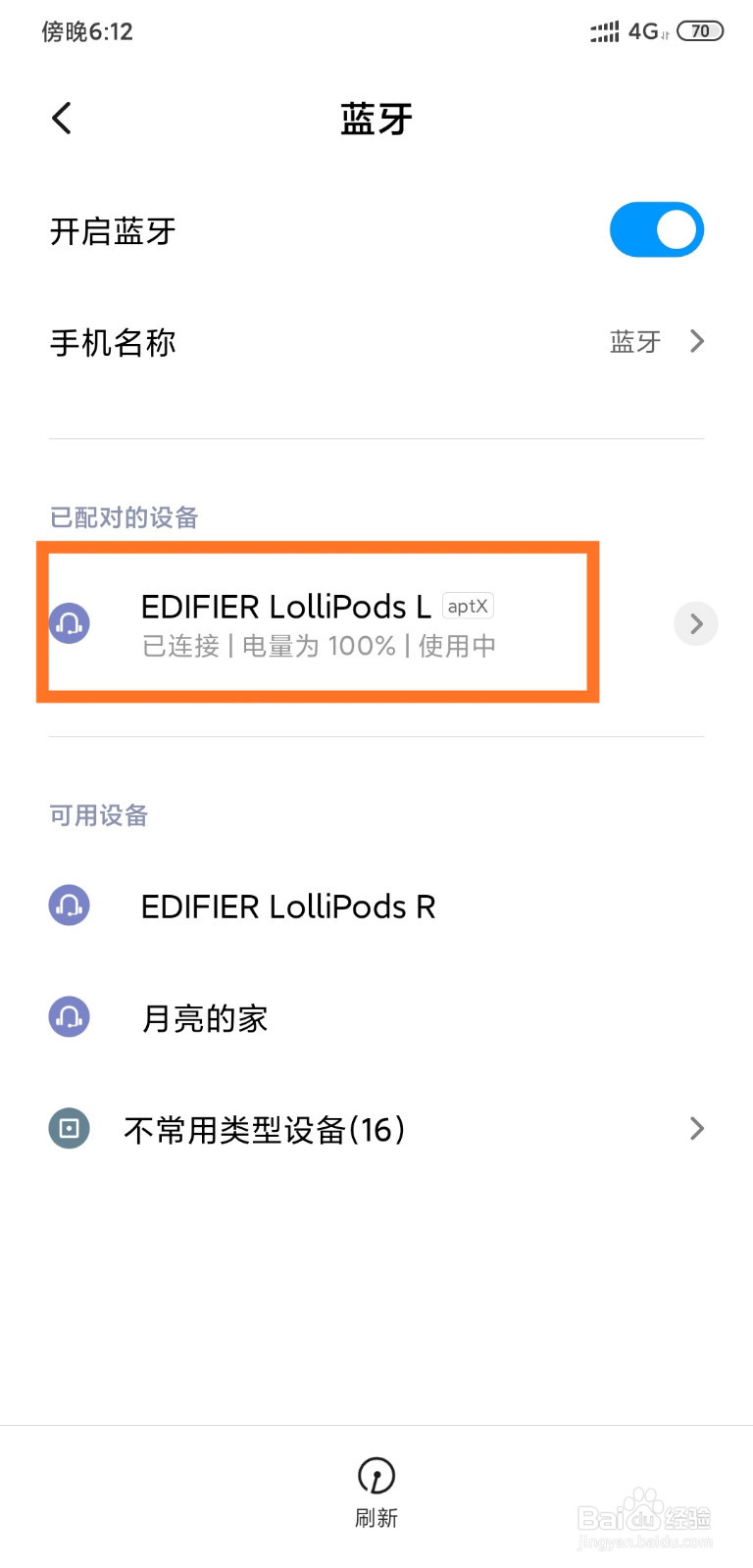Connect to EDIFIER LolliPods R
Image resolution: width=753 pixels, height=1568 pixels.
tap(376, 906)
